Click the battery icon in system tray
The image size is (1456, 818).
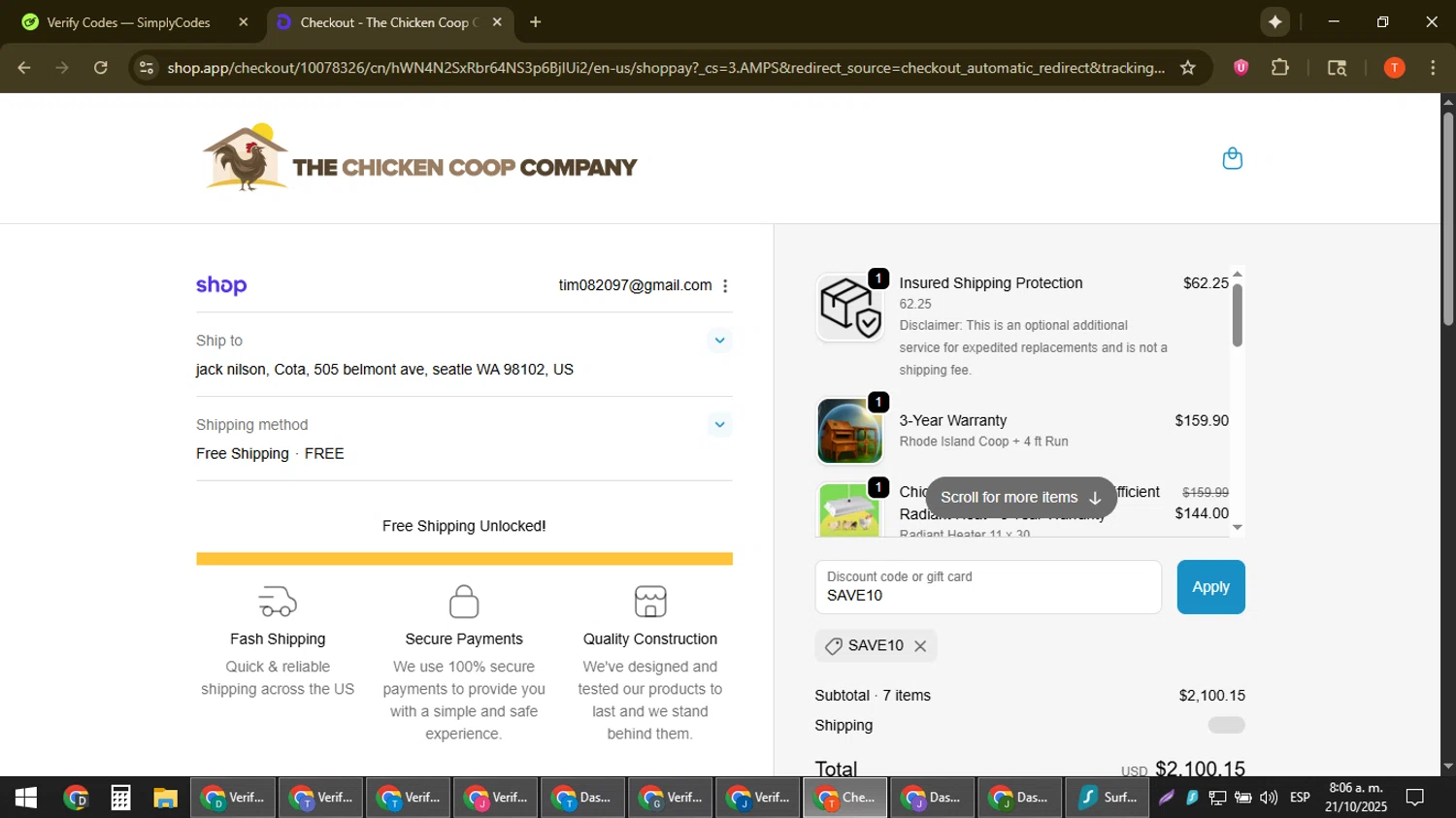pyautogui.click(x=1242, y=798)
